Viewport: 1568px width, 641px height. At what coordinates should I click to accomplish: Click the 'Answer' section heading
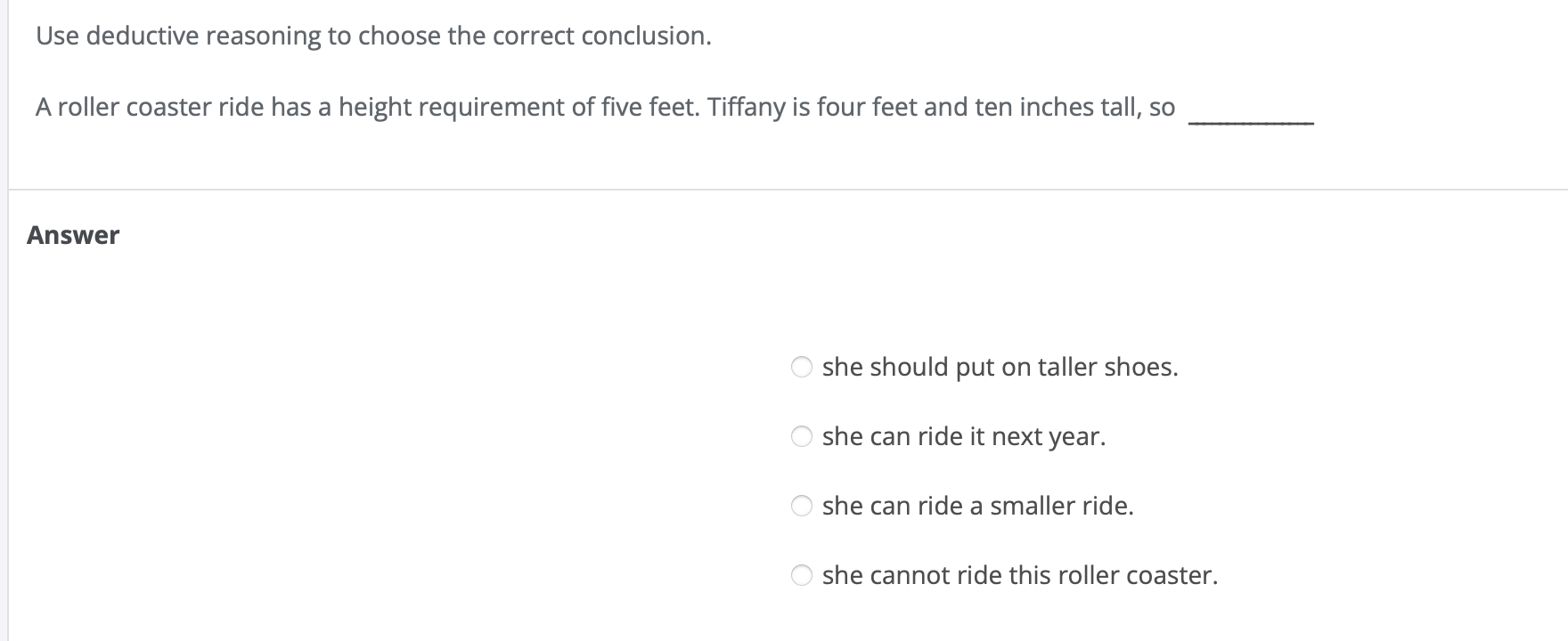(74, 235)
